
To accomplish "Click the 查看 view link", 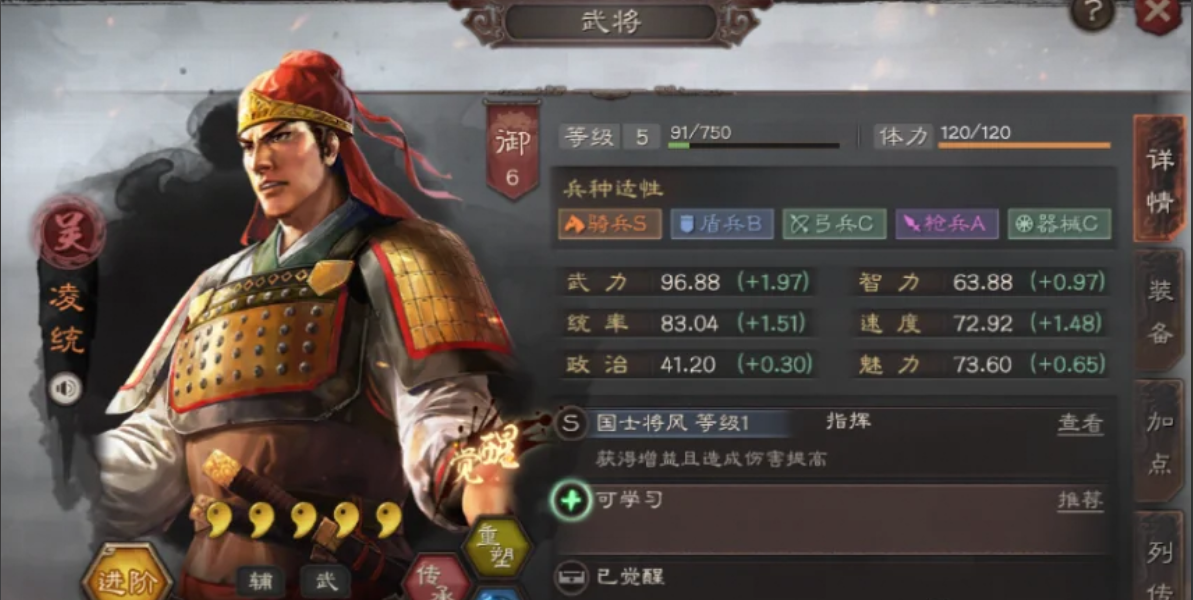I will point(1080,424).
